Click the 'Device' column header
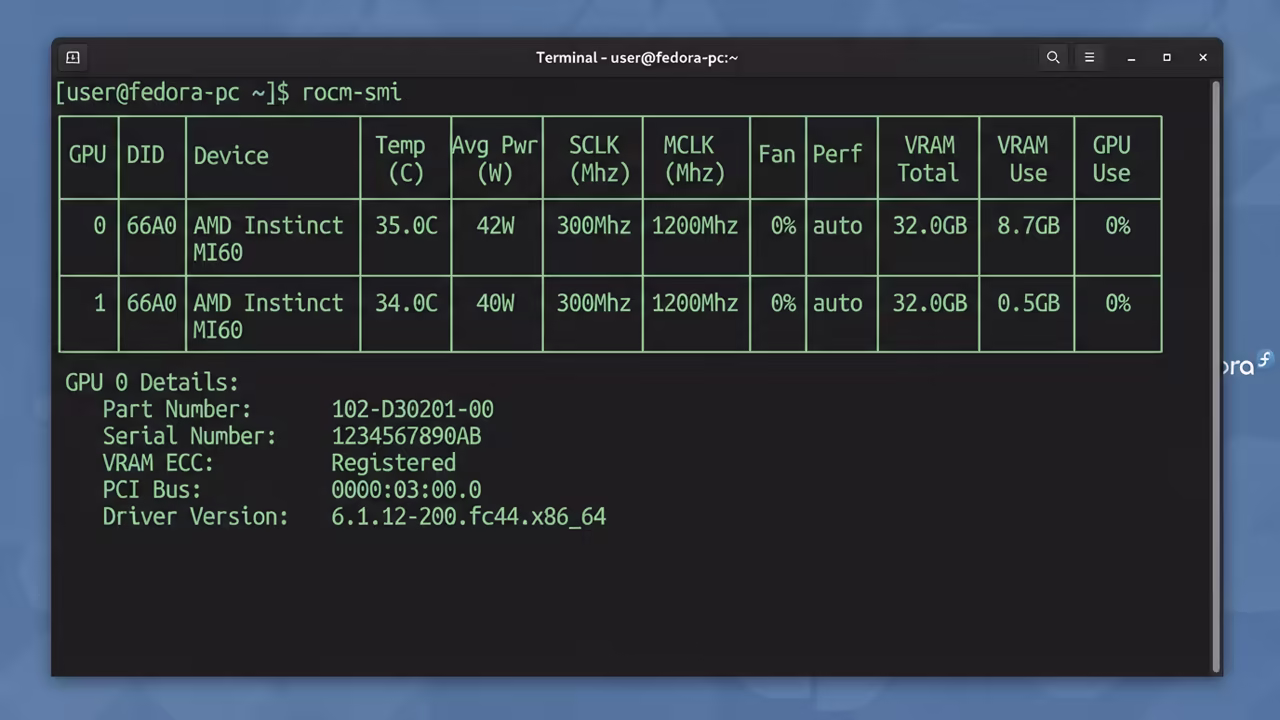 coord(231,156)
